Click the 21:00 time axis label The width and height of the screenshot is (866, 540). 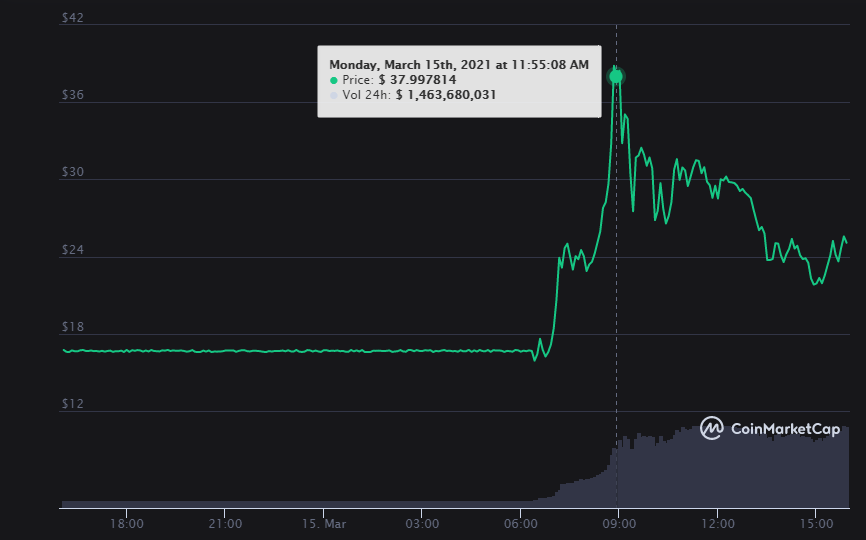click(x=225, y=523)
